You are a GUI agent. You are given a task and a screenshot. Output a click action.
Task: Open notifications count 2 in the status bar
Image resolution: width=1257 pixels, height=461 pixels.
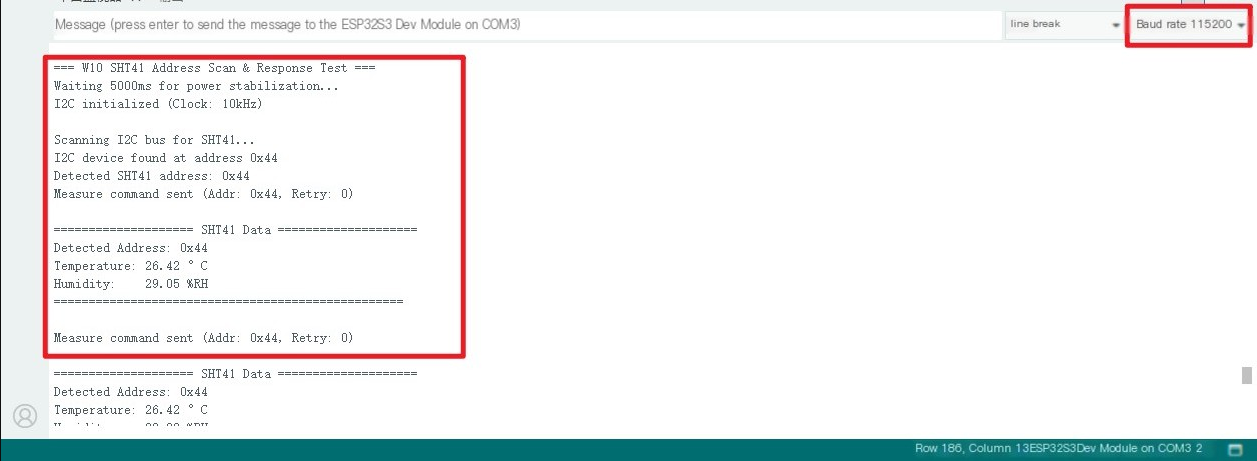[1198, 449]
